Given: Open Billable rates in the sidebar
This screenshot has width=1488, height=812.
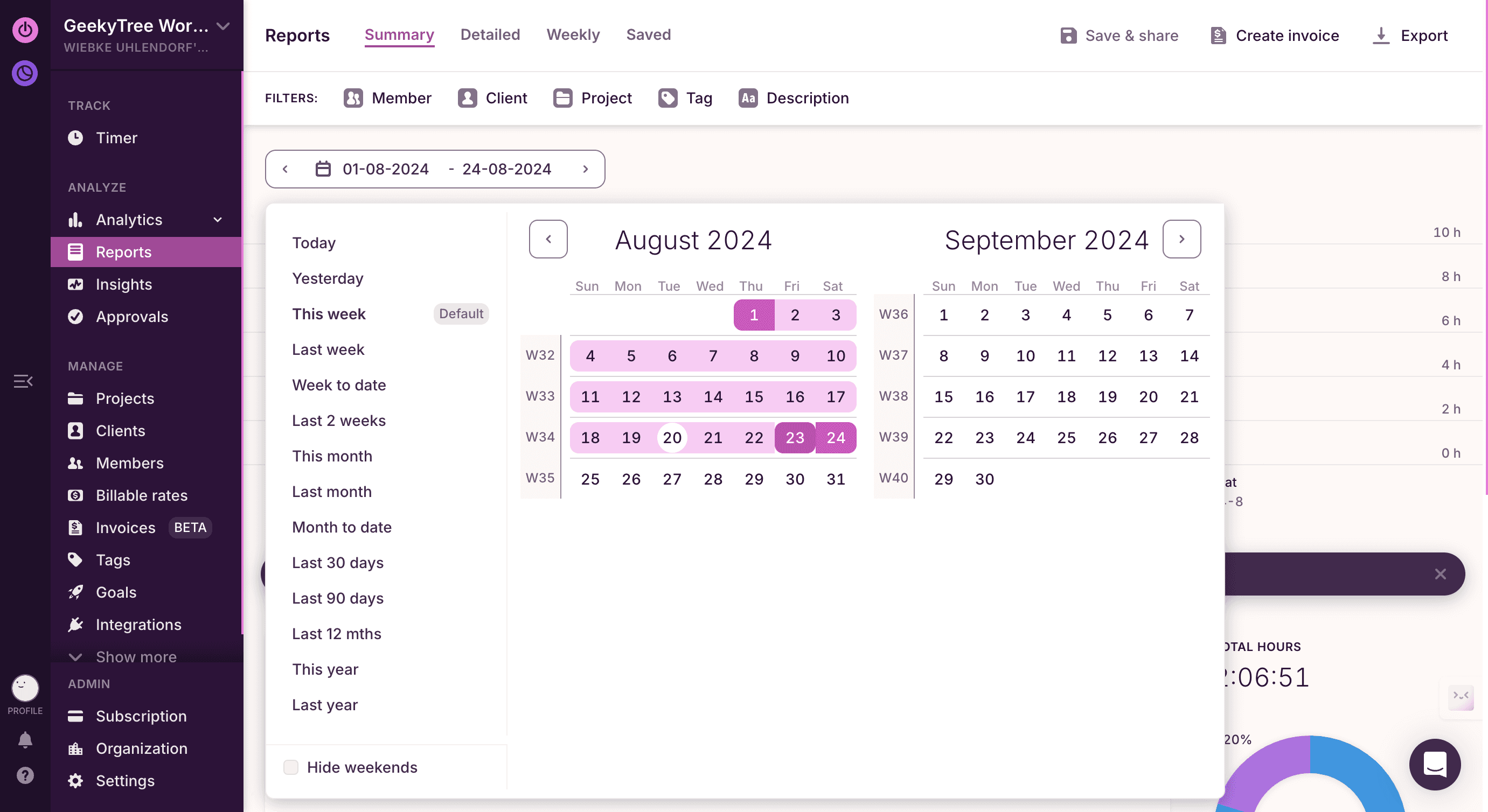Looking at the screenshot, I should pos(142,495).
